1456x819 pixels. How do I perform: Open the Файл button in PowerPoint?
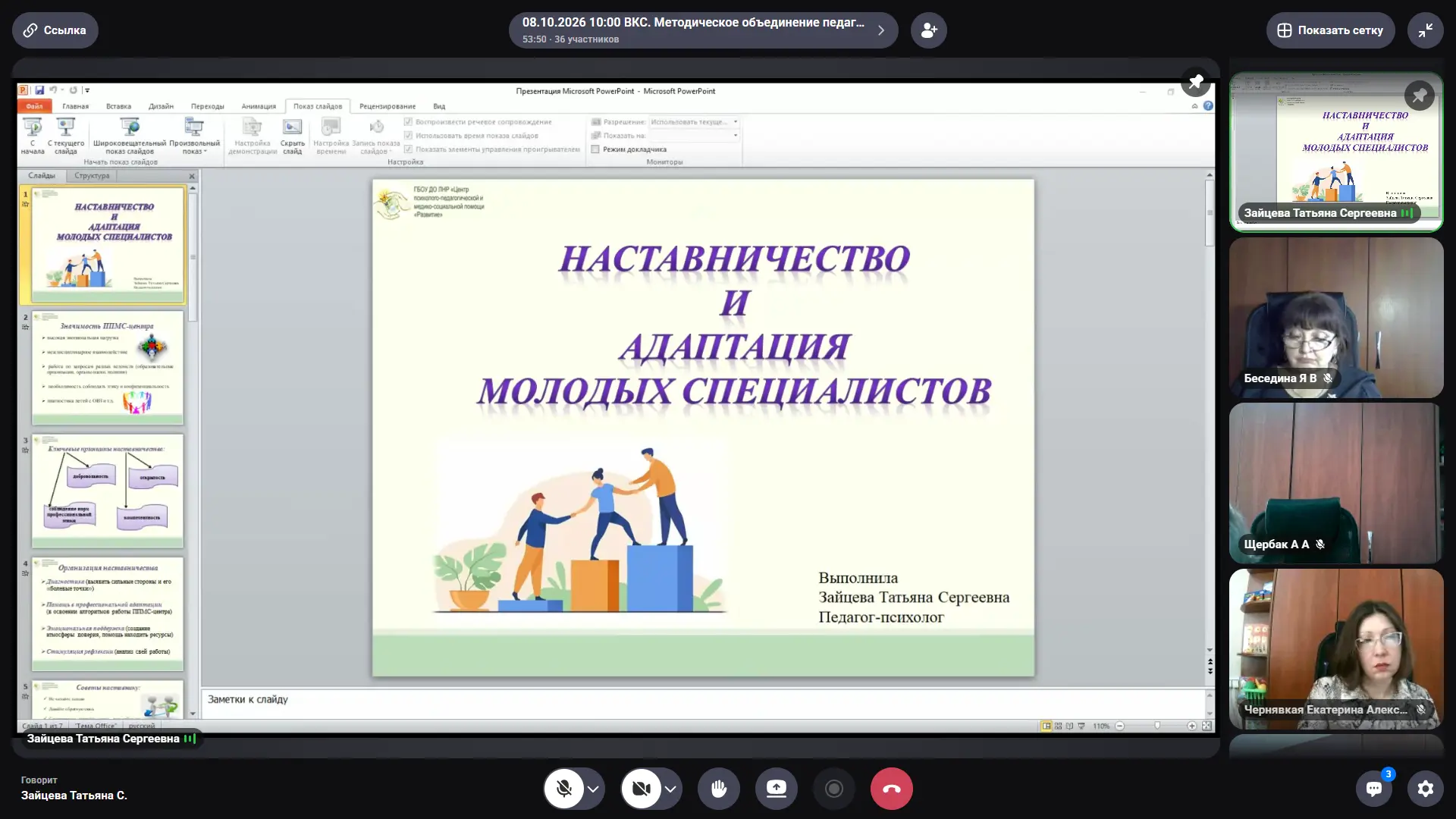(x=35, y=106)
